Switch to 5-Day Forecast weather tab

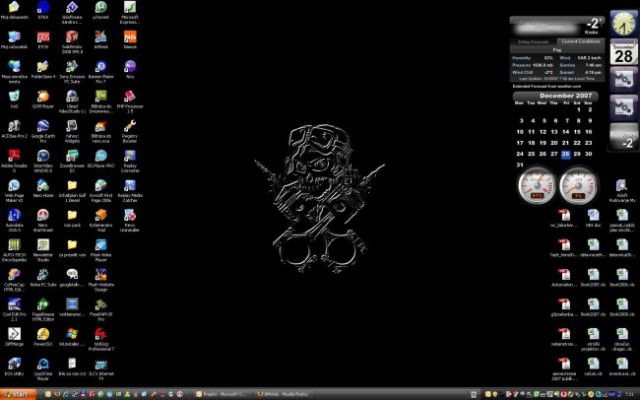(533, 42)
